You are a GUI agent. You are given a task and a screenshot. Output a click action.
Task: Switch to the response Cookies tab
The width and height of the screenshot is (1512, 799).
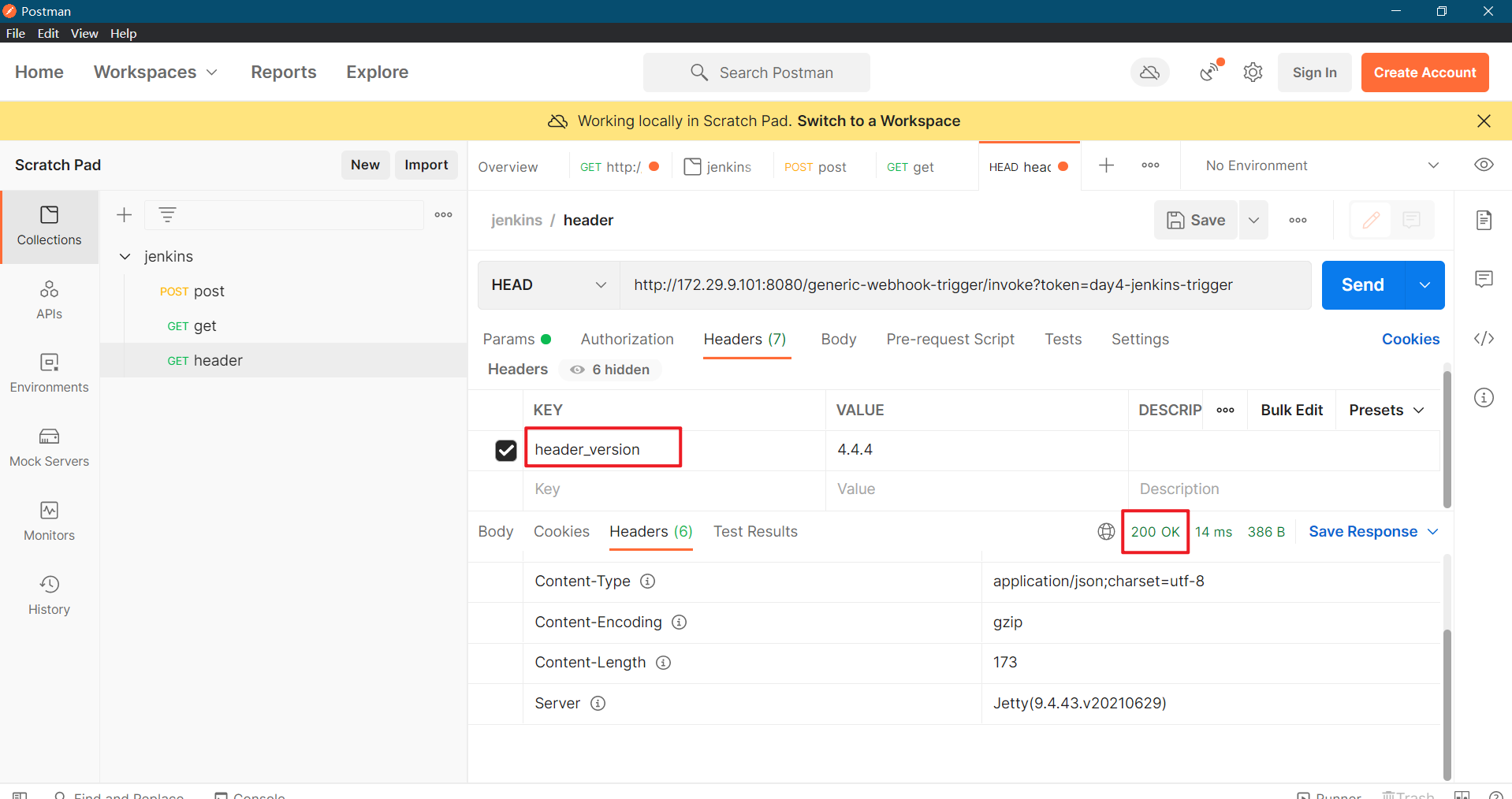(x=561, y=532)
